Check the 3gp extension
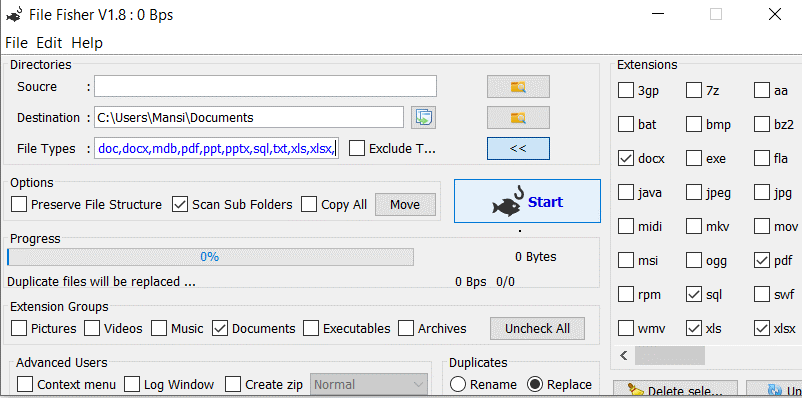The height and width of the screenshot is (398, 802). pyautogui.click(x=626, y=91)
